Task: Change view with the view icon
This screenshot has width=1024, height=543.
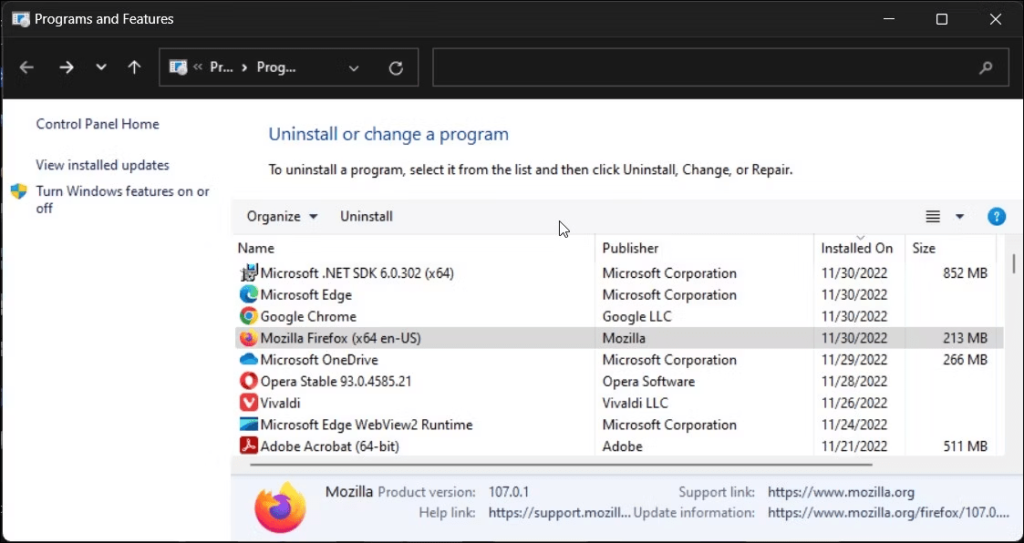Action: click(x=933, y=216)
